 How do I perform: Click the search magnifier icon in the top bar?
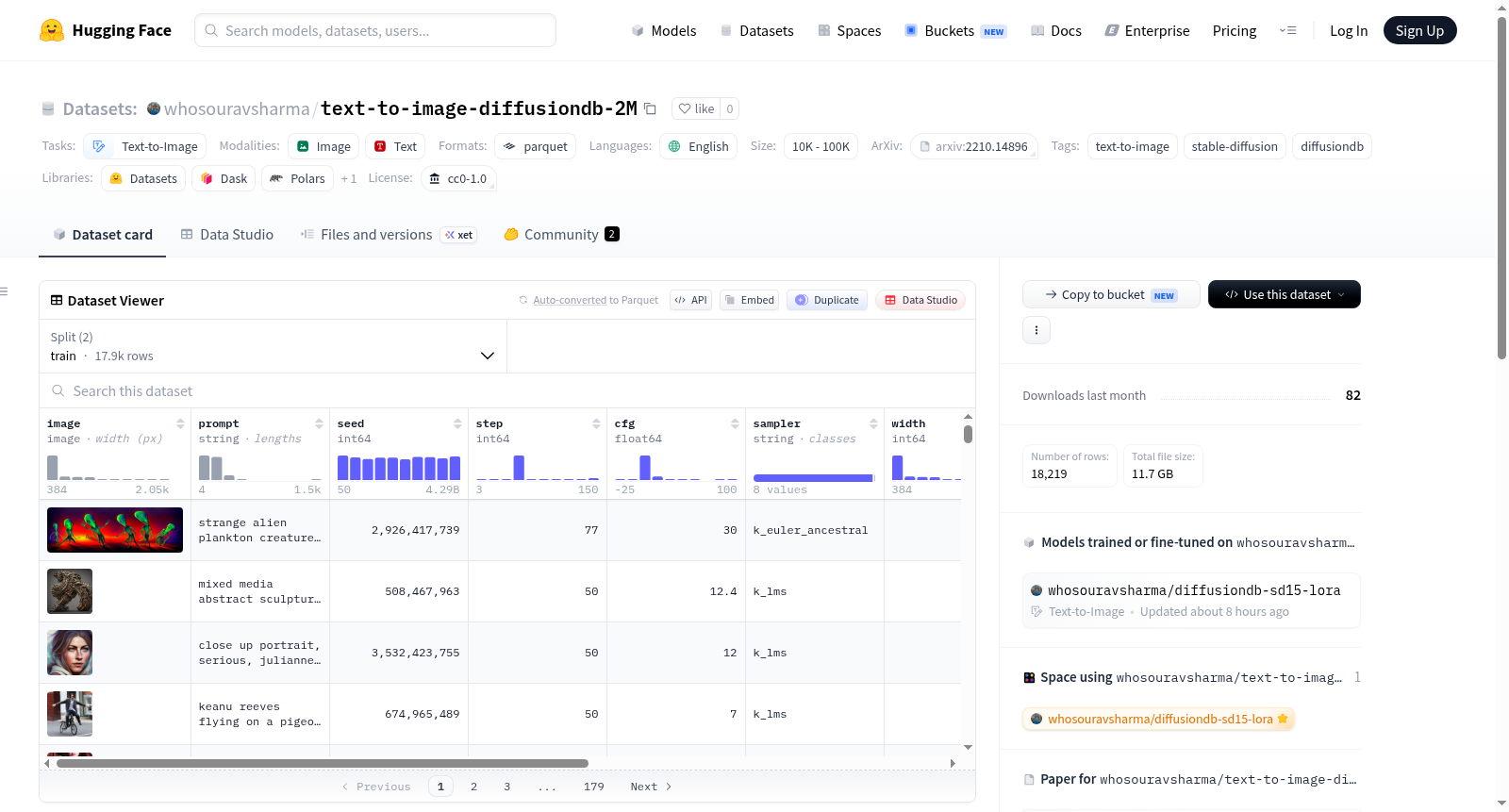click(x=211, y=30)
